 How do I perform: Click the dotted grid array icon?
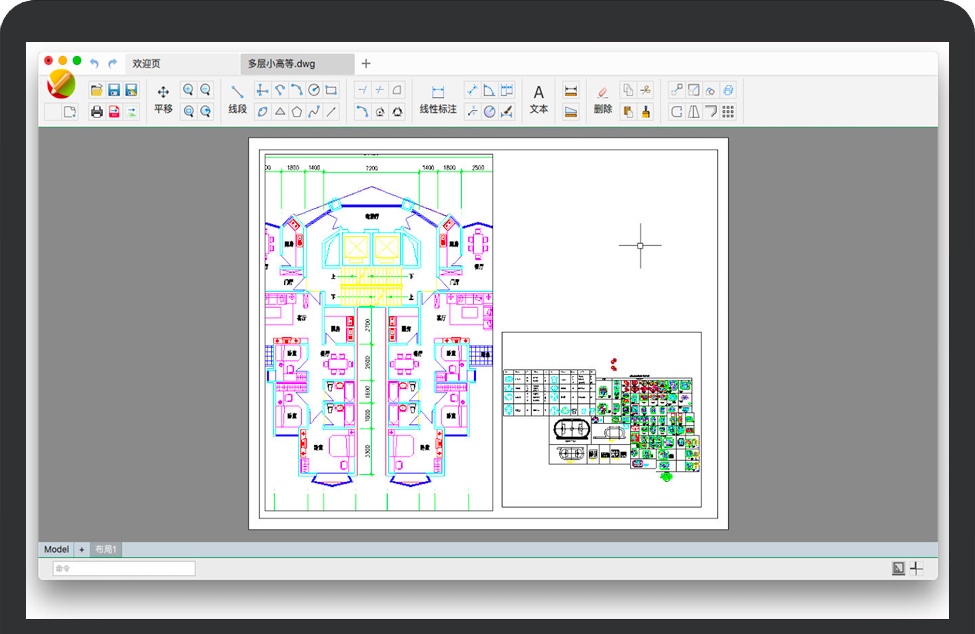click(728, 111)
